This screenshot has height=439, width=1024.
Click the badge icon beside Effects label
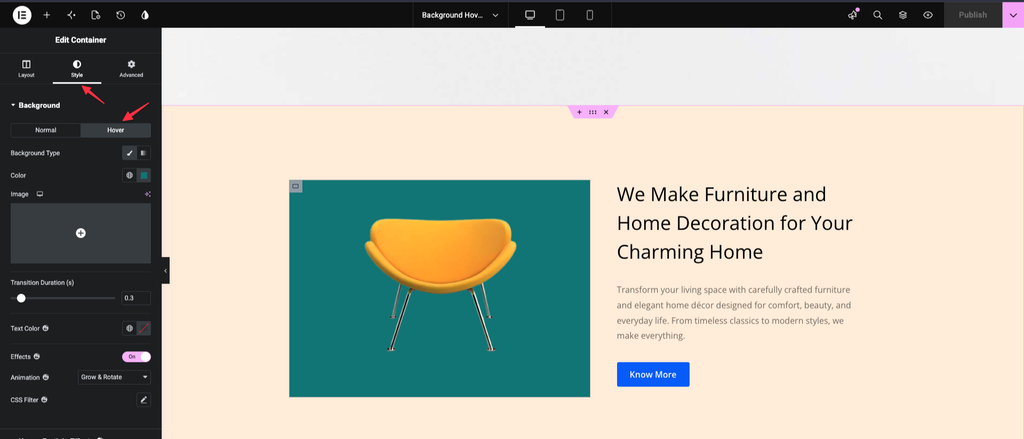tap(37, 357)
